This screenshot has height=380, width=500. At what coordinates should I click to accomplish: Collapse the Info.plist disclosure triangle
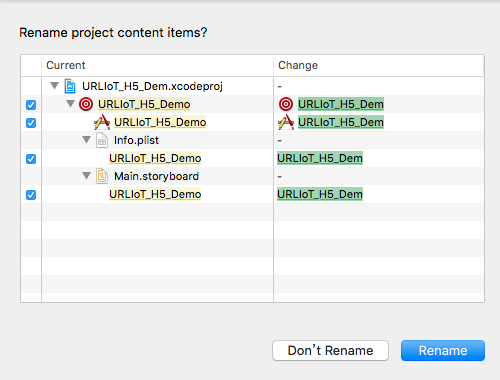point(87,140)
